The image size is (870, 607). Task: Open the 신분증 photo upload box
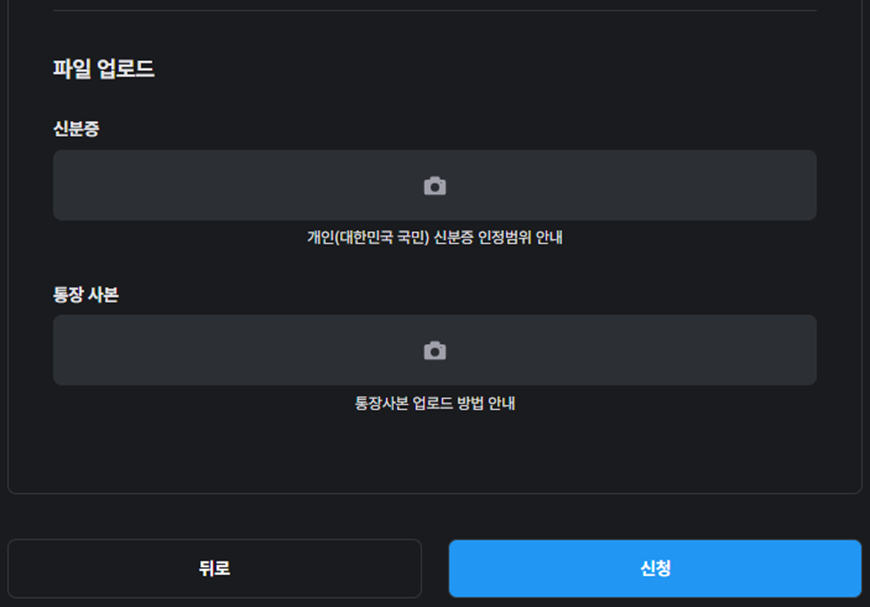point(300,186)
